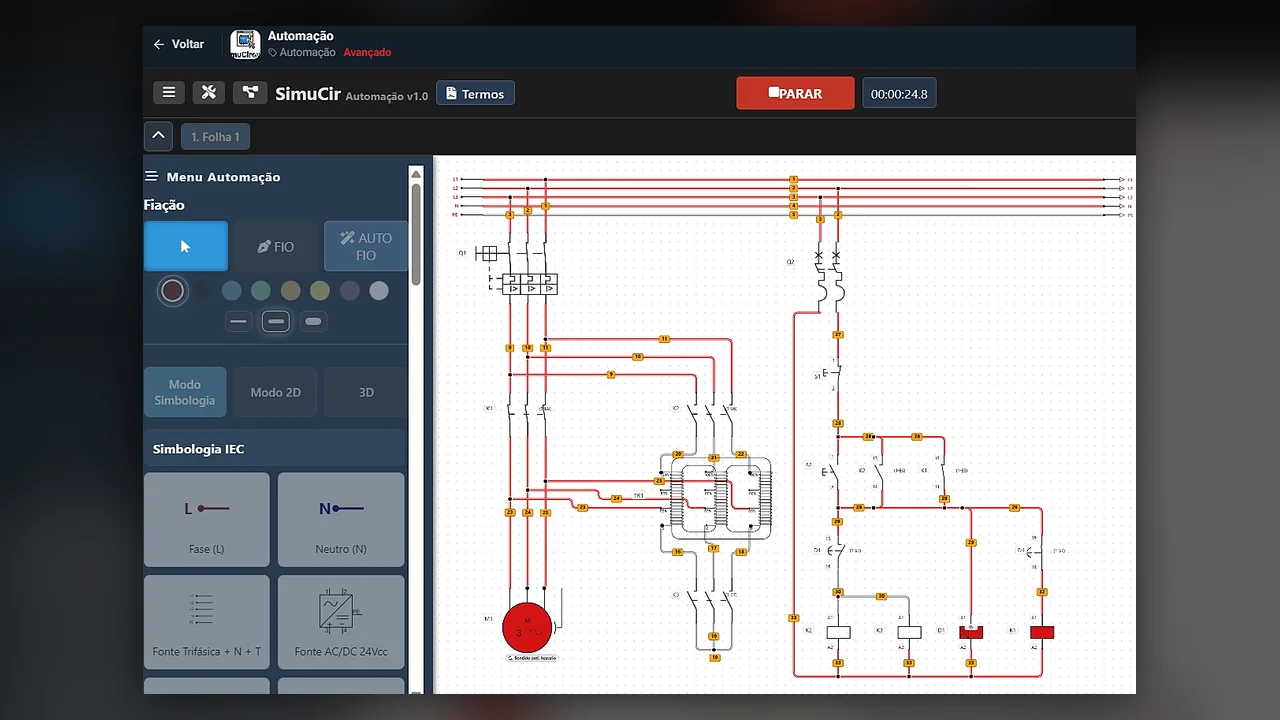Select the energized K1 coil
Screen dimensions: 1280x720
(1042, 632)
